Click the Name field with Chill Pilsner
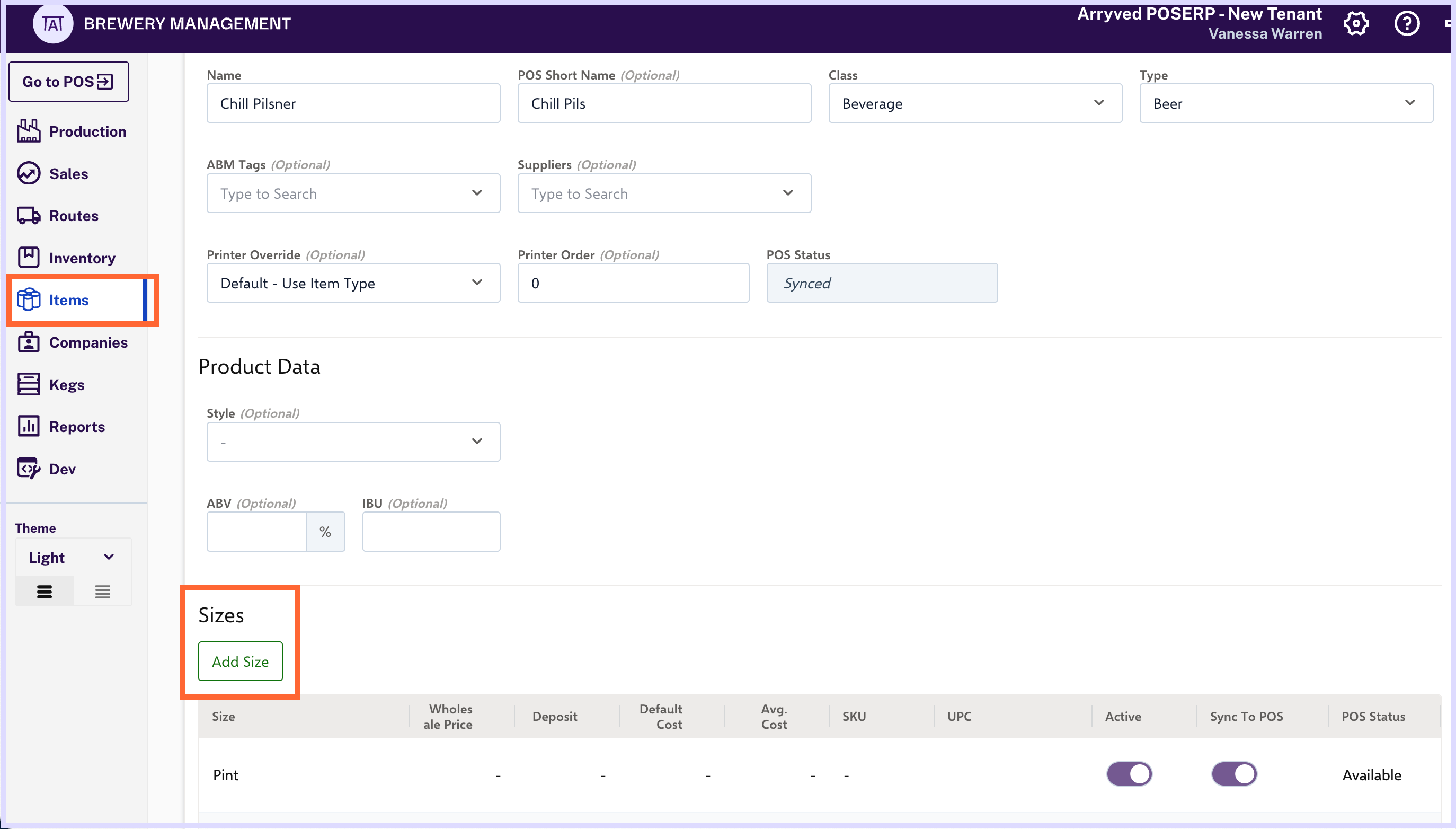 pyautogui.click(x=353, y=103)
